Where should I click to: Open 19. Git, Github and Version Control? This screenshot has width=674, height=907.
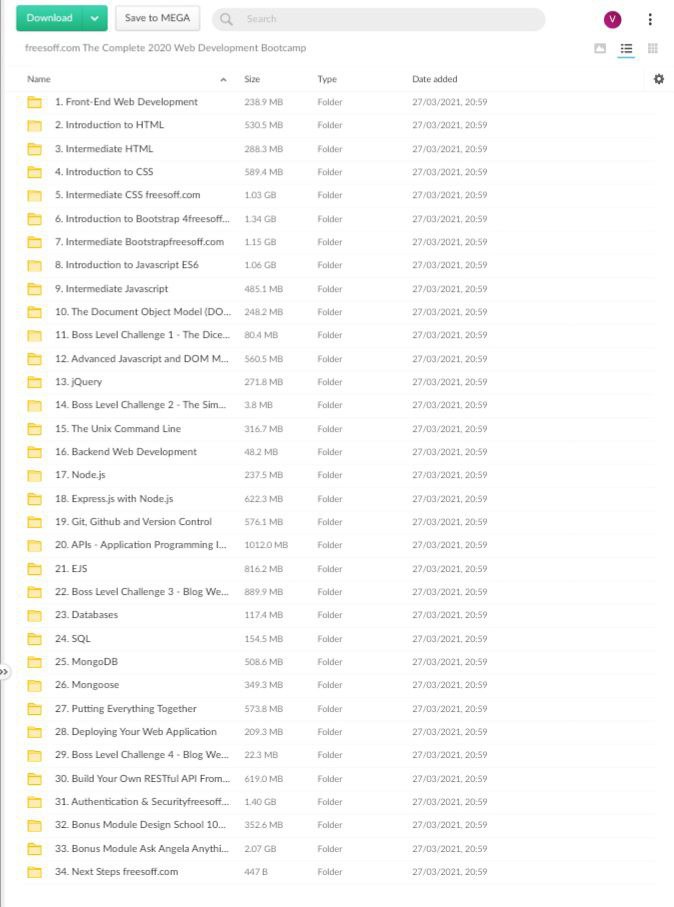pos(133,522)
